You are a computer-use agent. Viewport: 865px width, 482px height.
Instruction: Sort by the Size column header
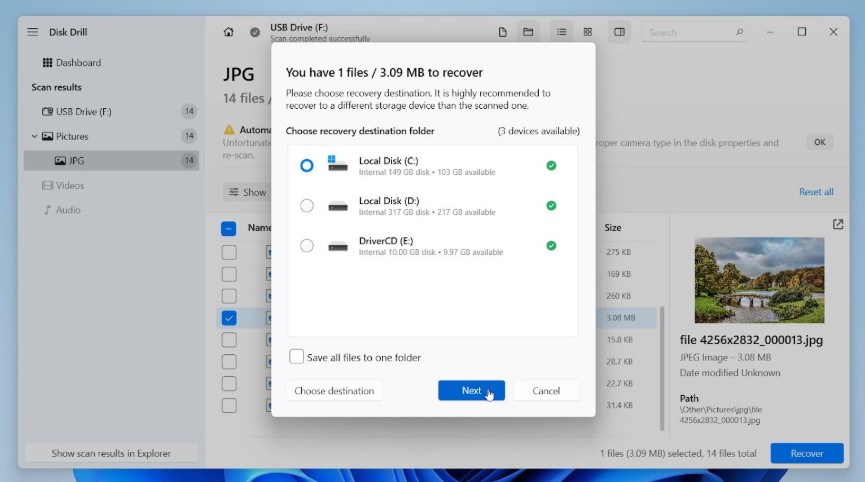tap(612, 228)
